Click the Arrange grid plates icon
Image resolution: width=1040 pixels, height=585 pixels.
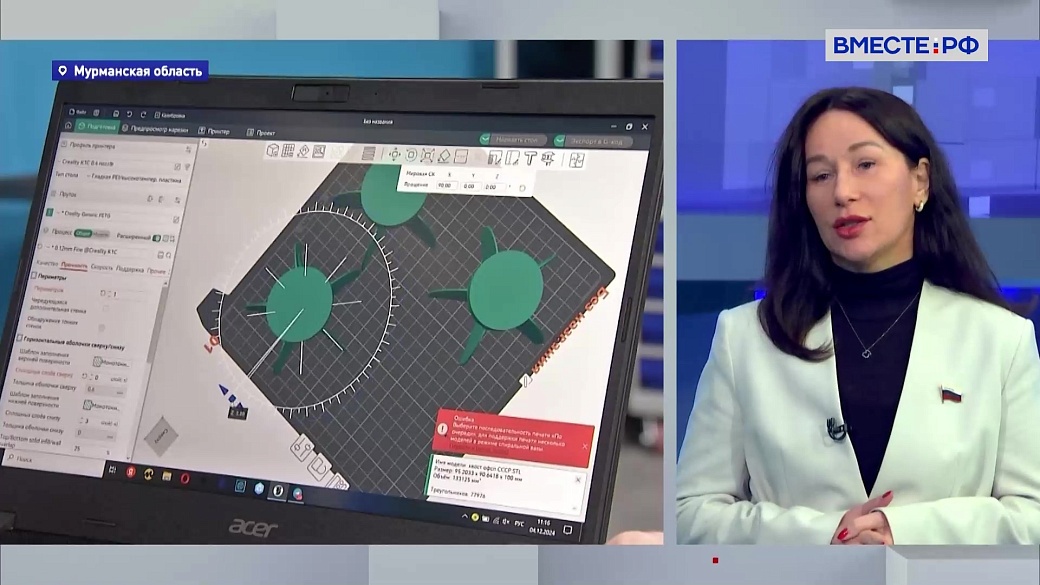pyautogui.click(x=288, y=151)
